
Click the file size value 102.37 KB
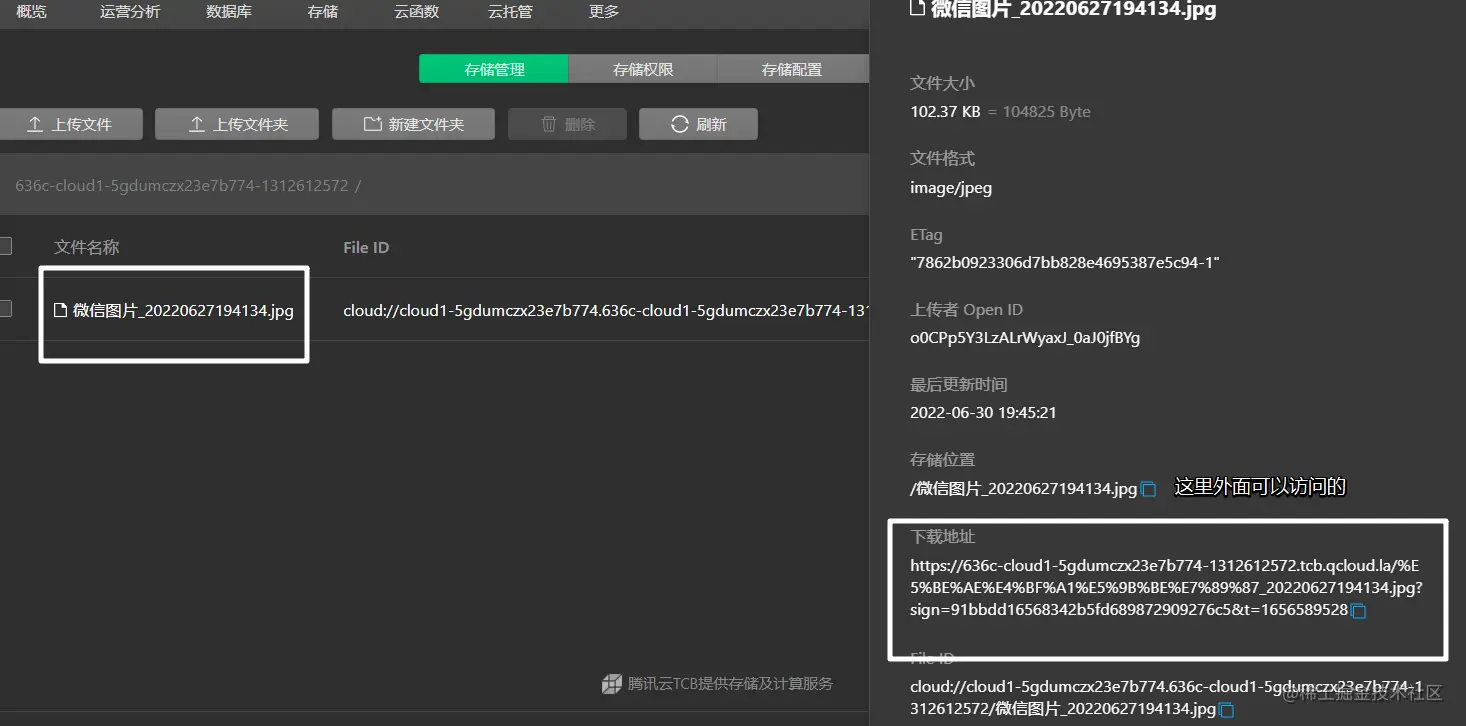pyautogui.click(x=945, y=111)
